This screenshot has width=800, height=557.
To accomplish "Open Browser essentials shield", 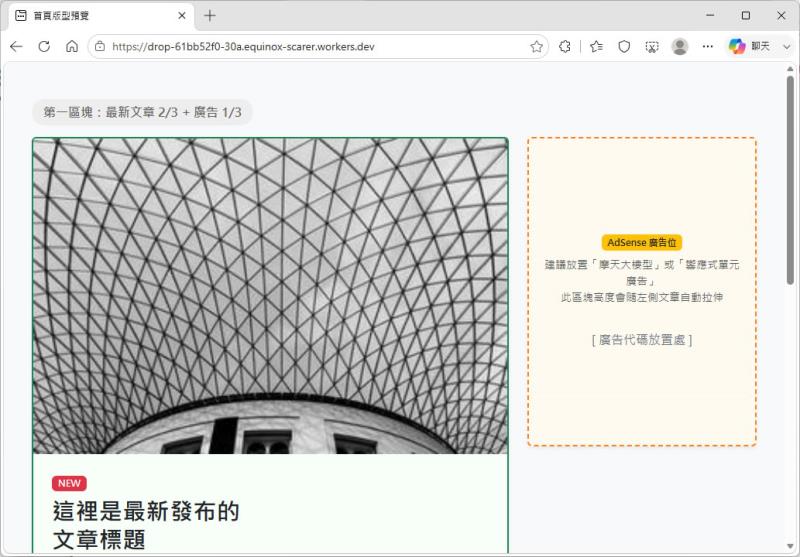I will [624, 46].
